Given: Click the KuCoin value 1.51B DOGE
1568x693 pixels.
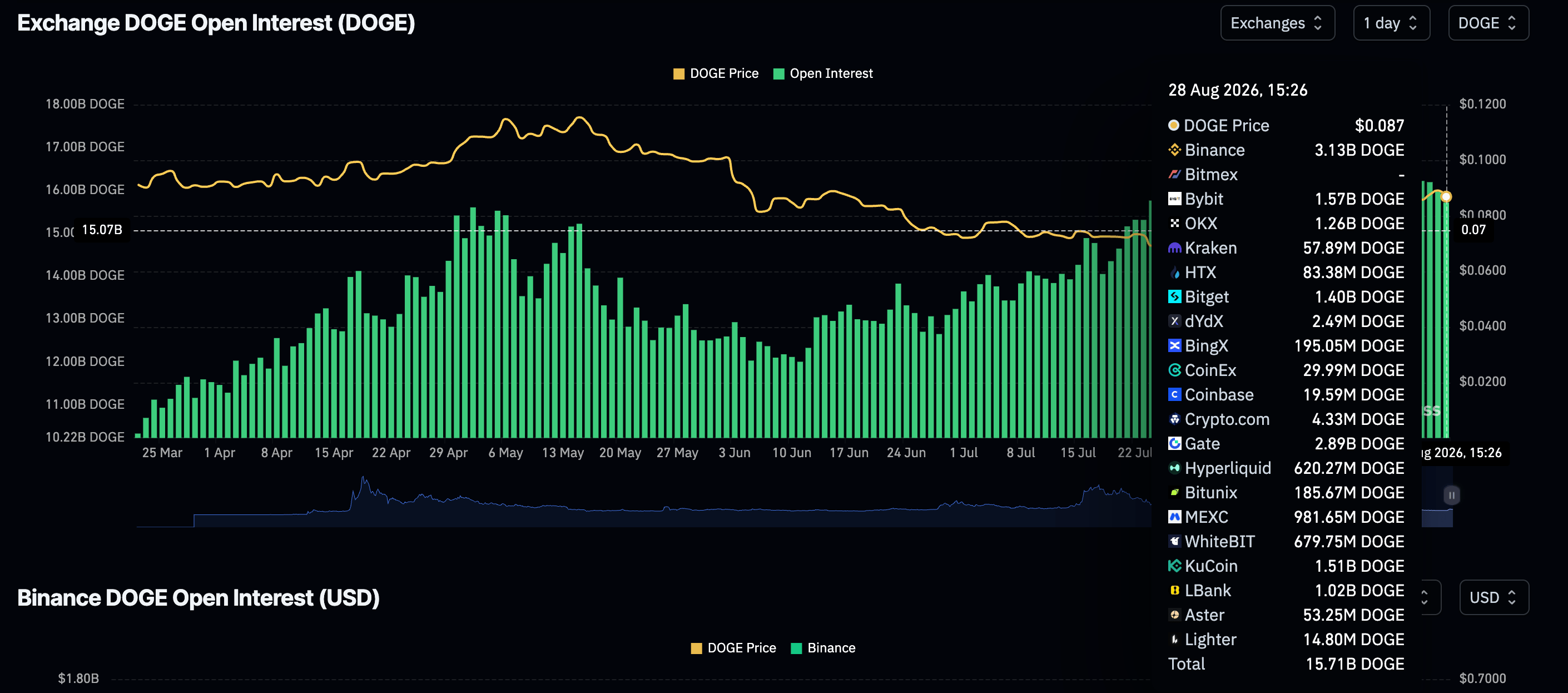Looking at the screenshot, I should pos(1359,566).
